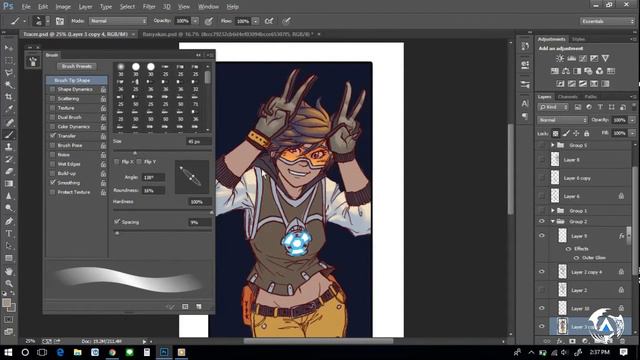Select the Eyedropper tool
This screenshot has width=640, height=360.
9,109
